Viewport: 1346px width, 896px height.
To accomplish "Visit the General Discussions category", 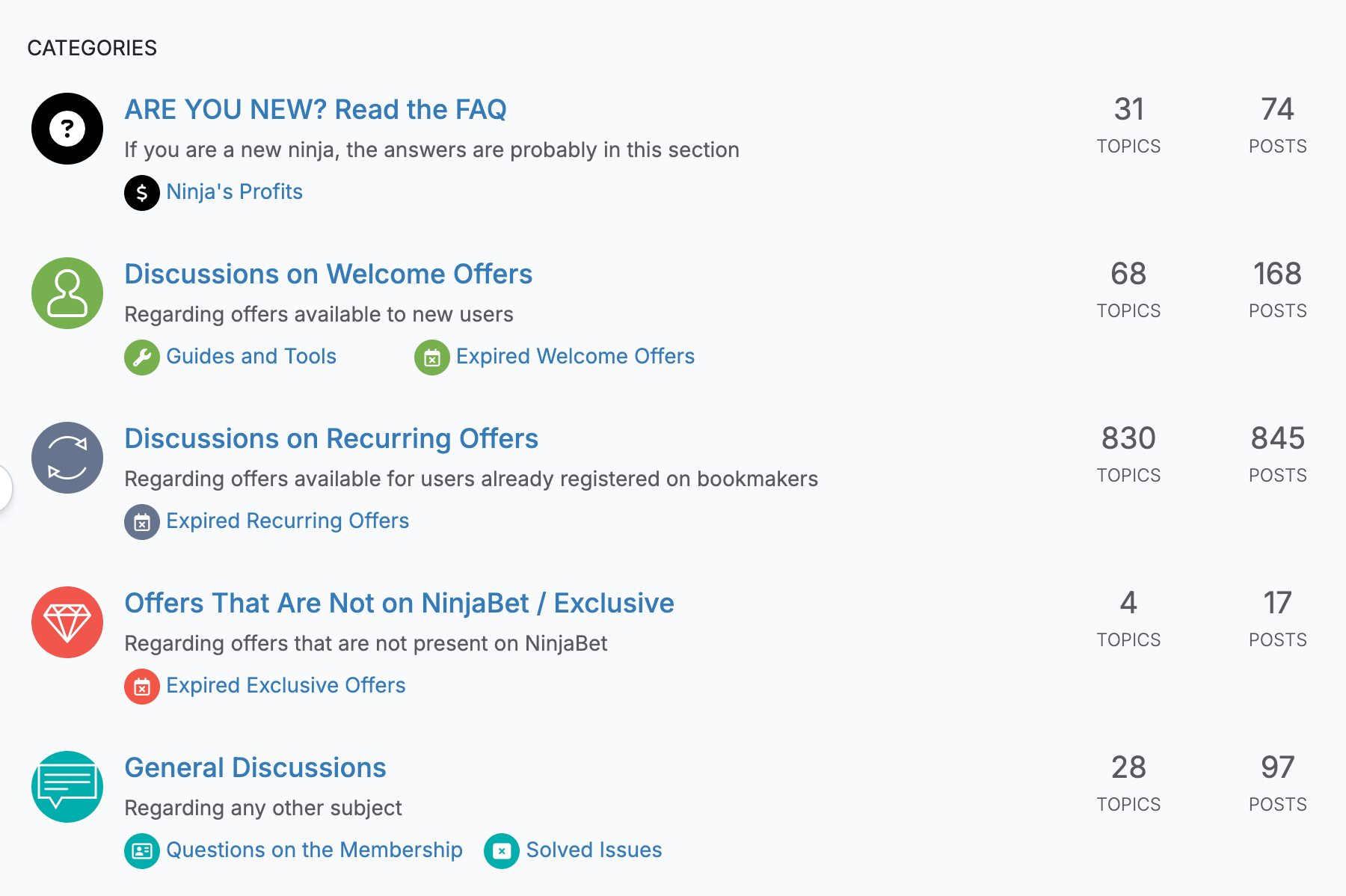I will click(255, 767).
